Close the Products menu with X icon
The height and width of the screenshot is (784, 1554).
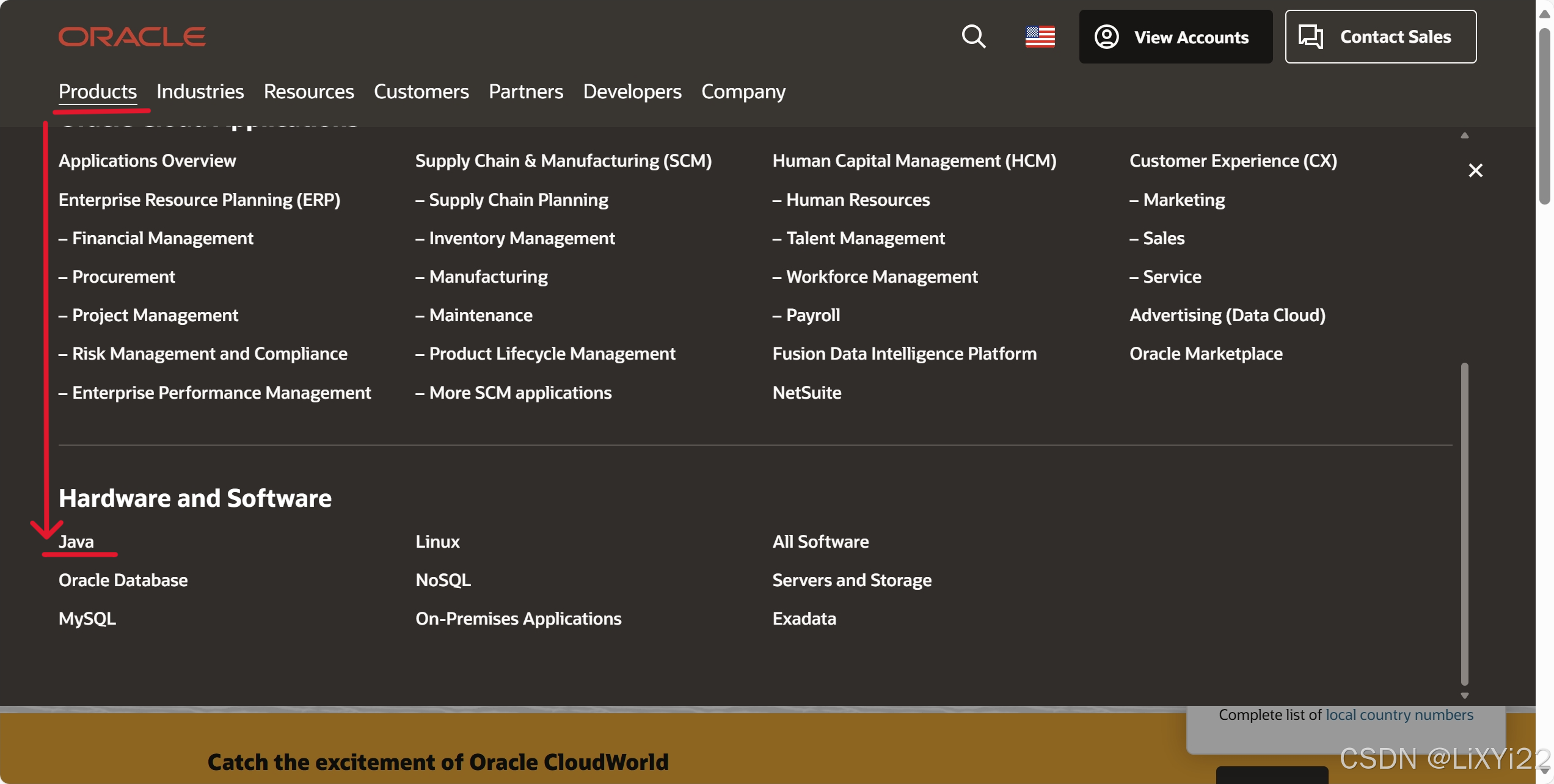(x=1475, y=170)
